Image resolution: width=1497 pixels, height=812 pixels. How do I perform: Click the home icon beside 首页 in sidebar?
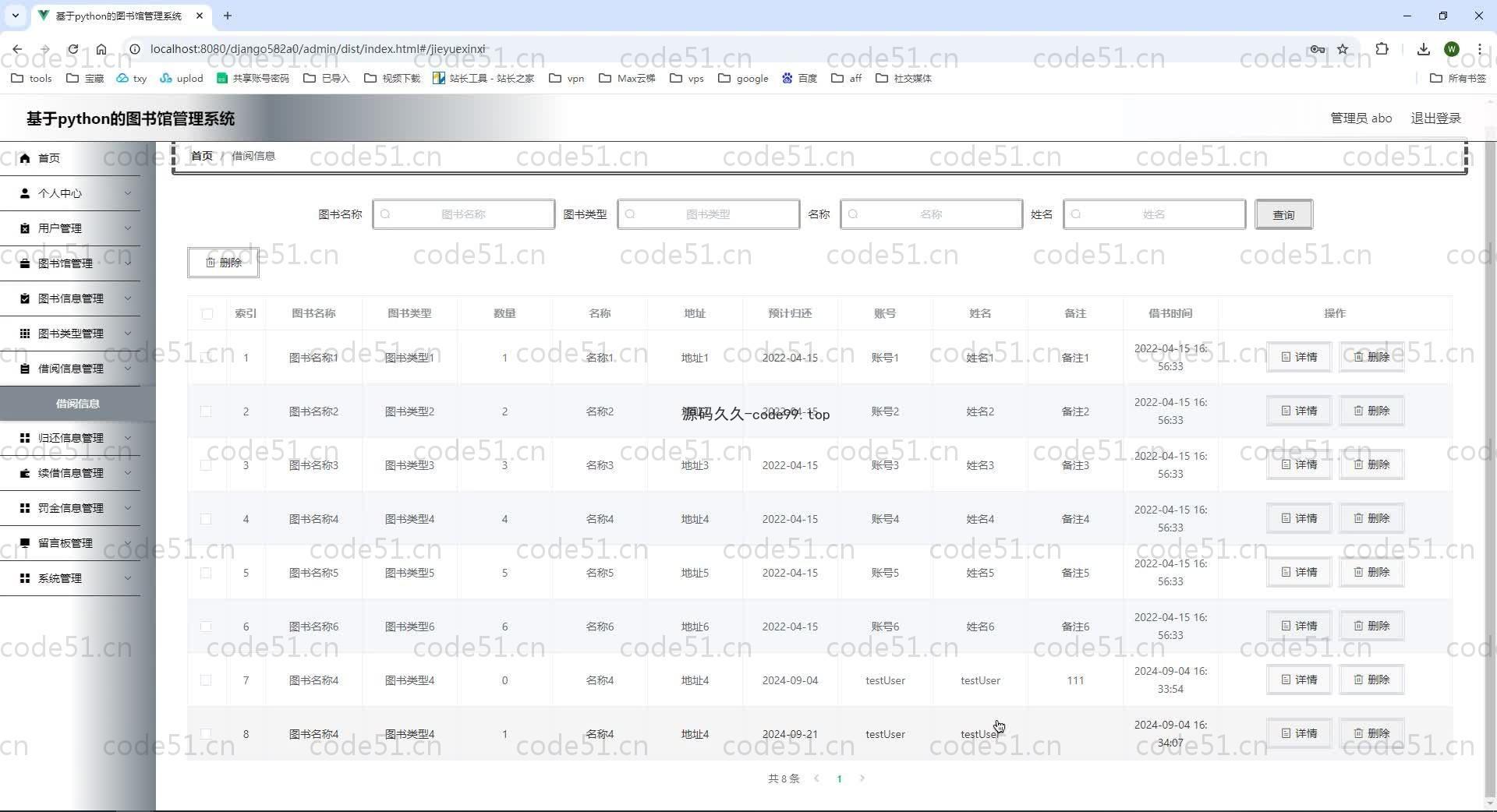[25, 158]
